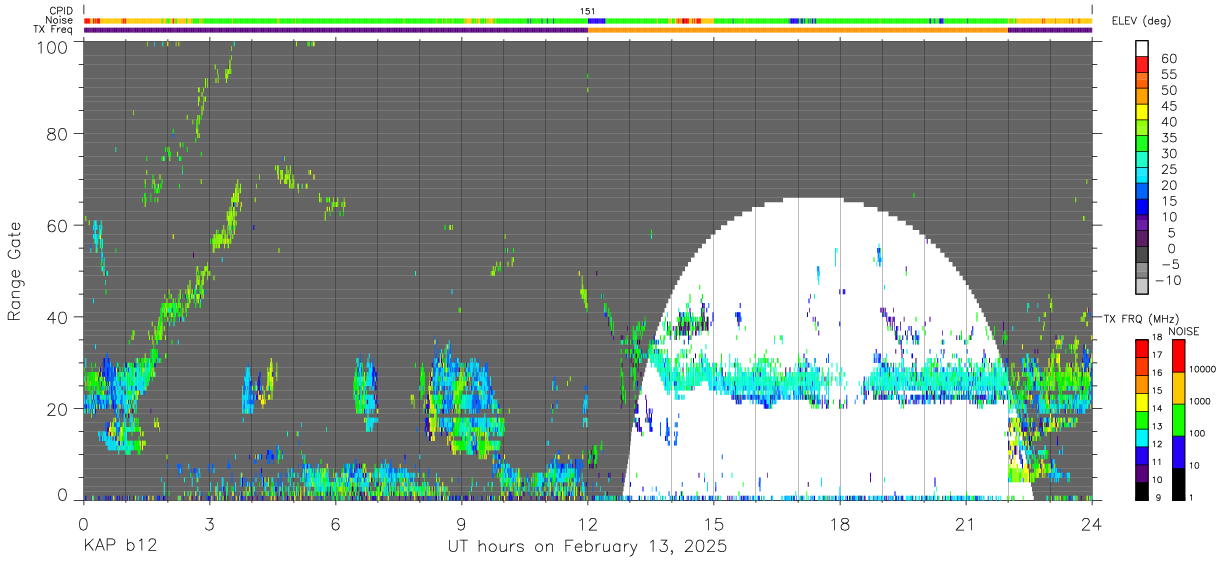Click the 80 tick on Range Gate axis
Viewport: 1228px width, 567px height.
pyautogui.click(x=58, y=133)
